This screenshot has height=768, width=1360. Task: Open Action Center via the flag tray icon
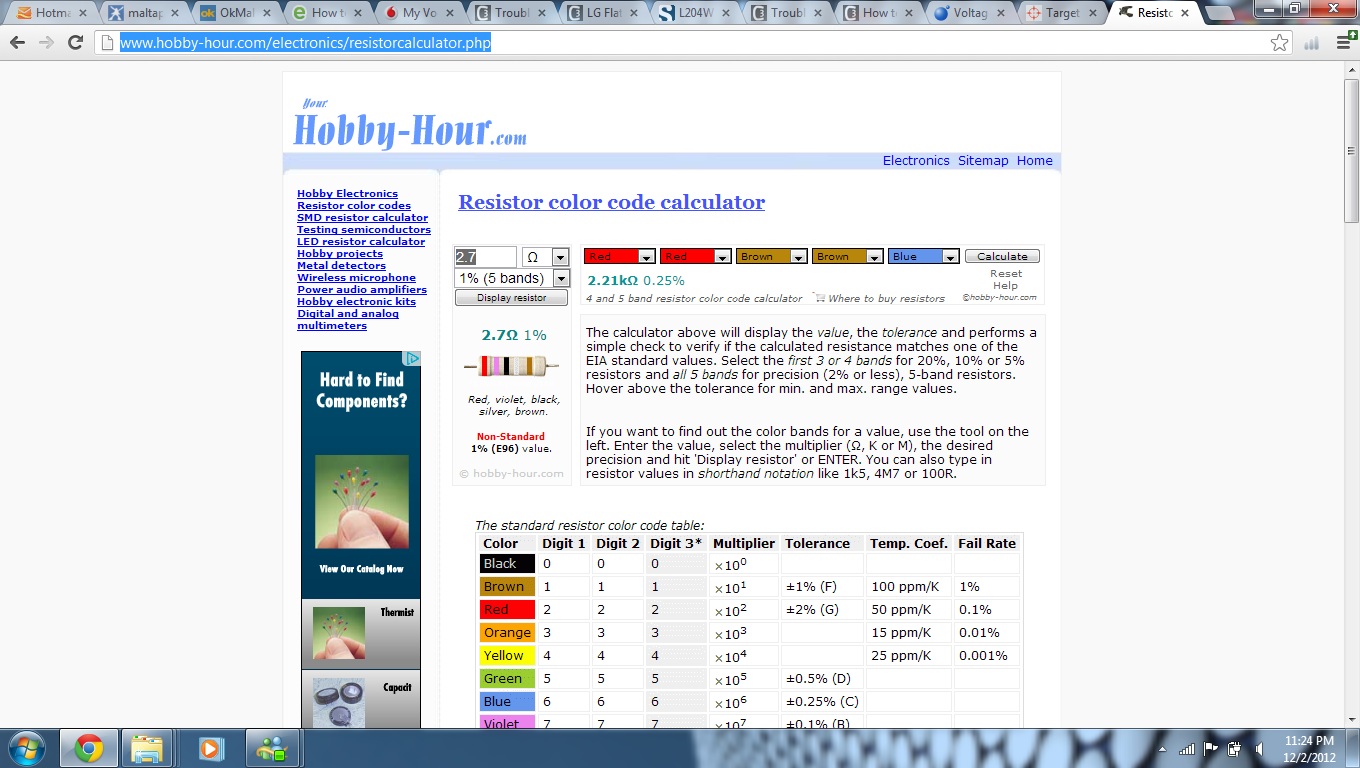pyautogui.click(x=1211, y=748)
